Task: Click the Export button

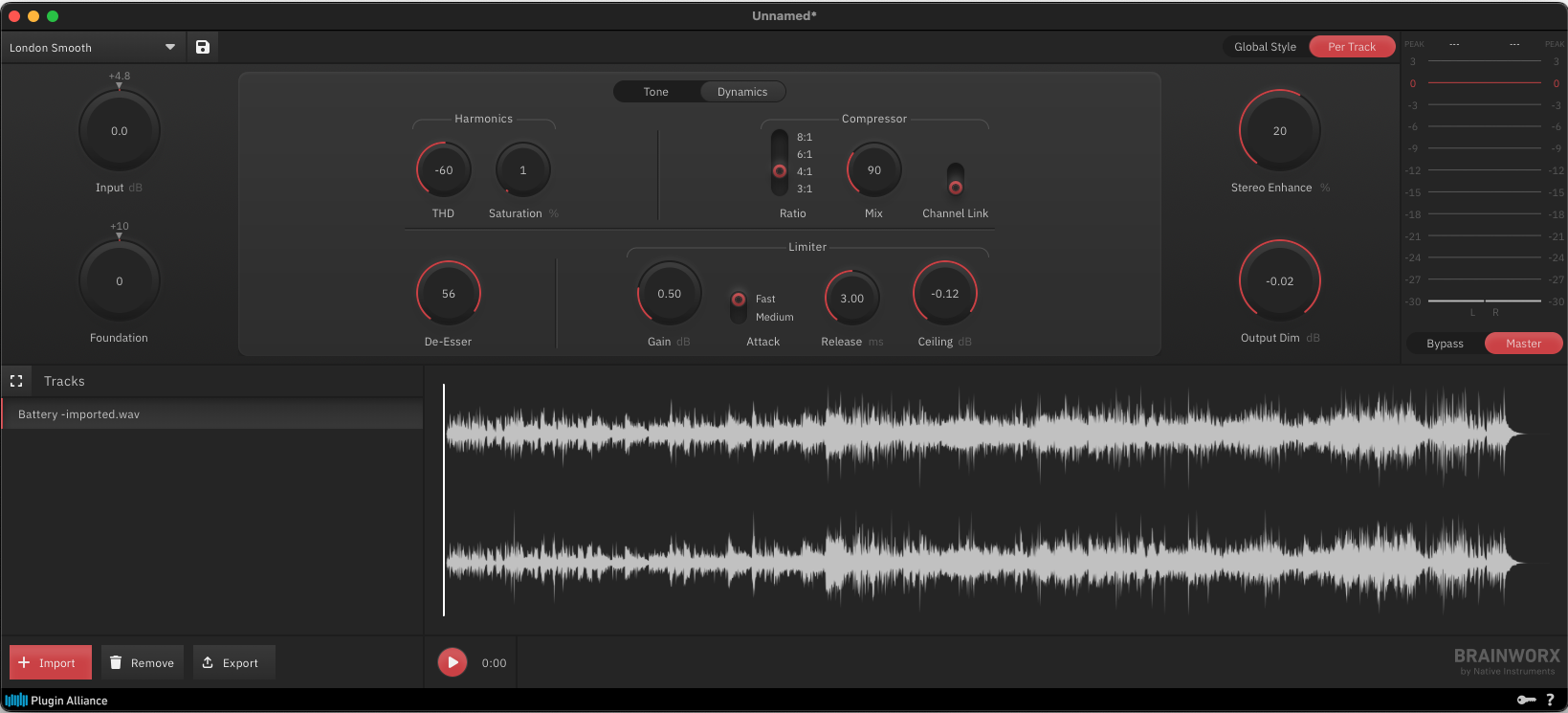Action: coord(233,662)
